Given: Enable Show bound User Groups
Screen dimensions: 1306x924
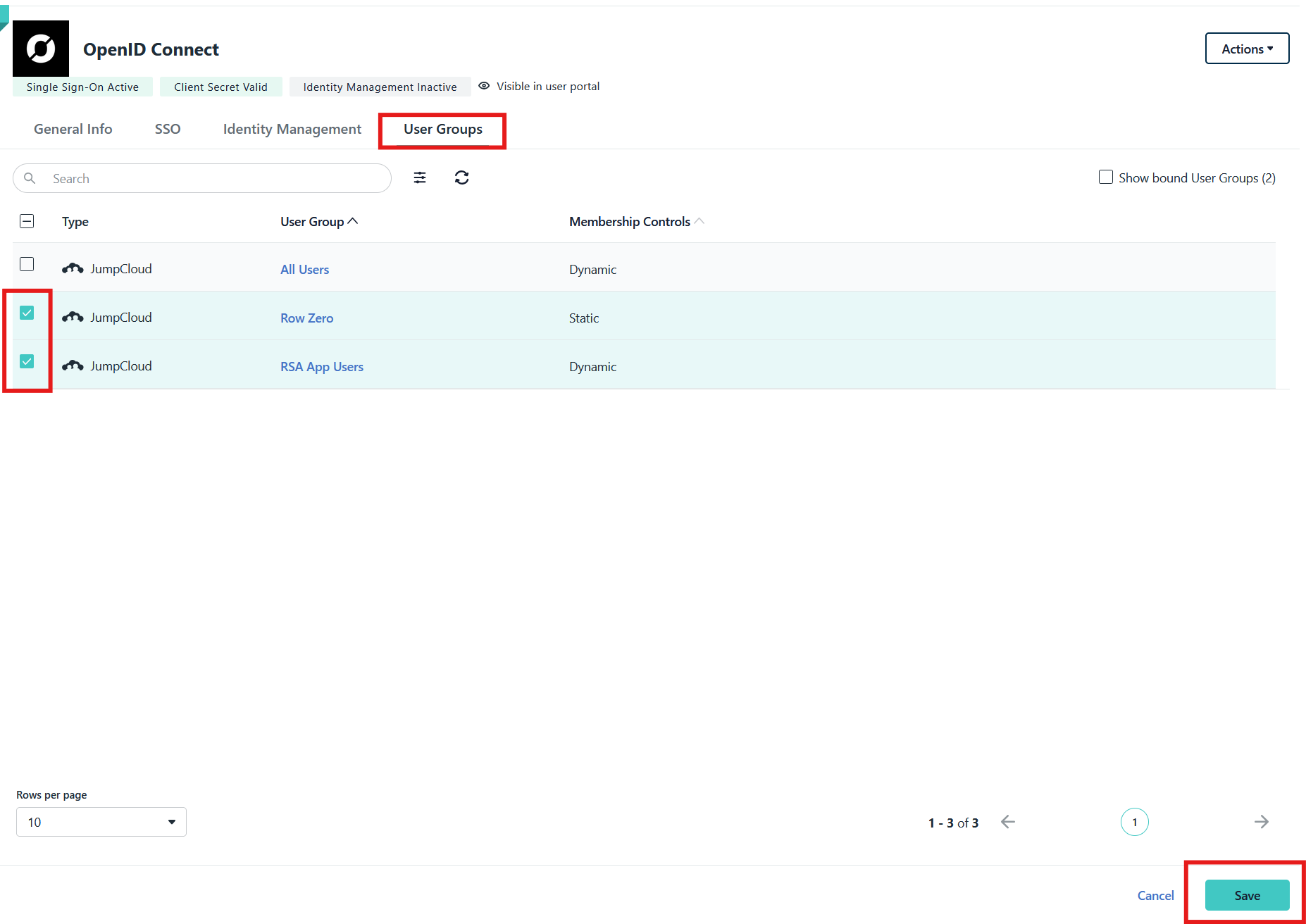Looking at the screenshot, I should [x=1105, y=177].
